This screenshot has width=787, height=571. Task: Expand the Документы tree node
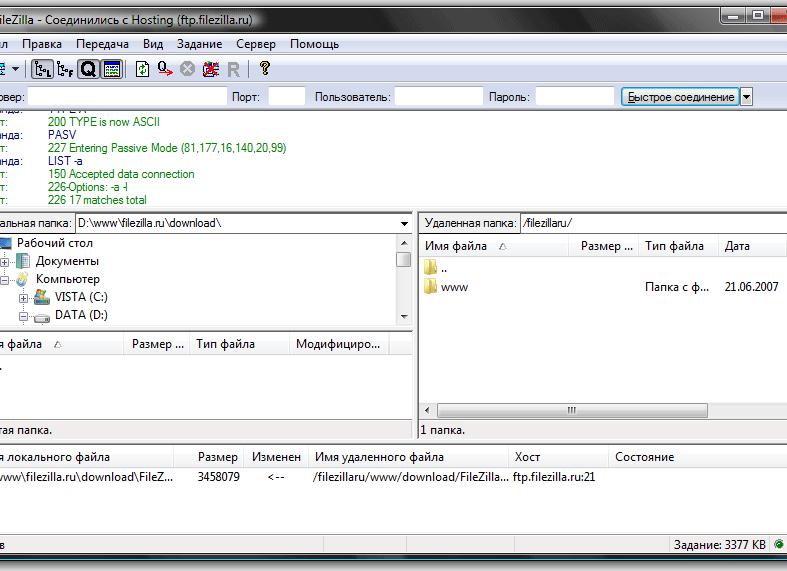tap(5, 262)
